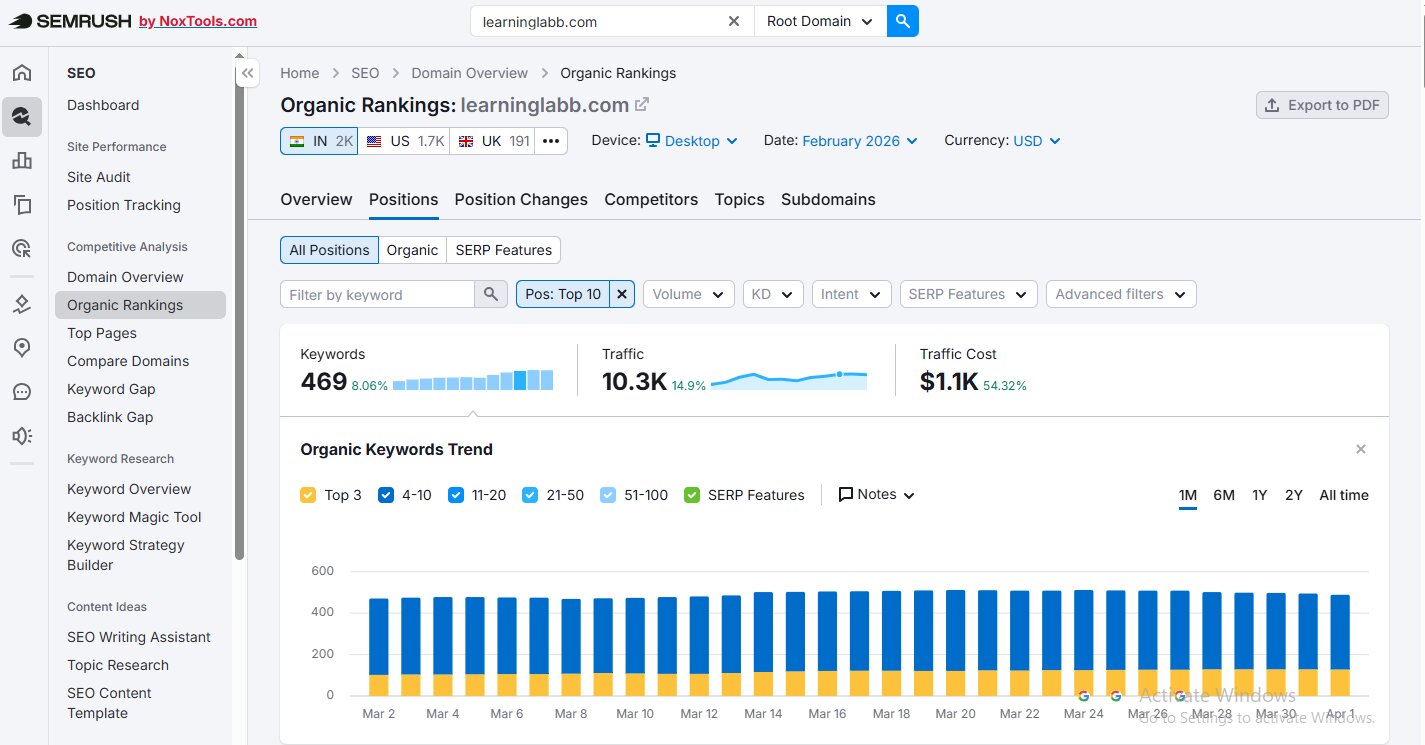Close the Organic Keywords Trend panel
The image size is (1425, 745).
point(1360,450)
